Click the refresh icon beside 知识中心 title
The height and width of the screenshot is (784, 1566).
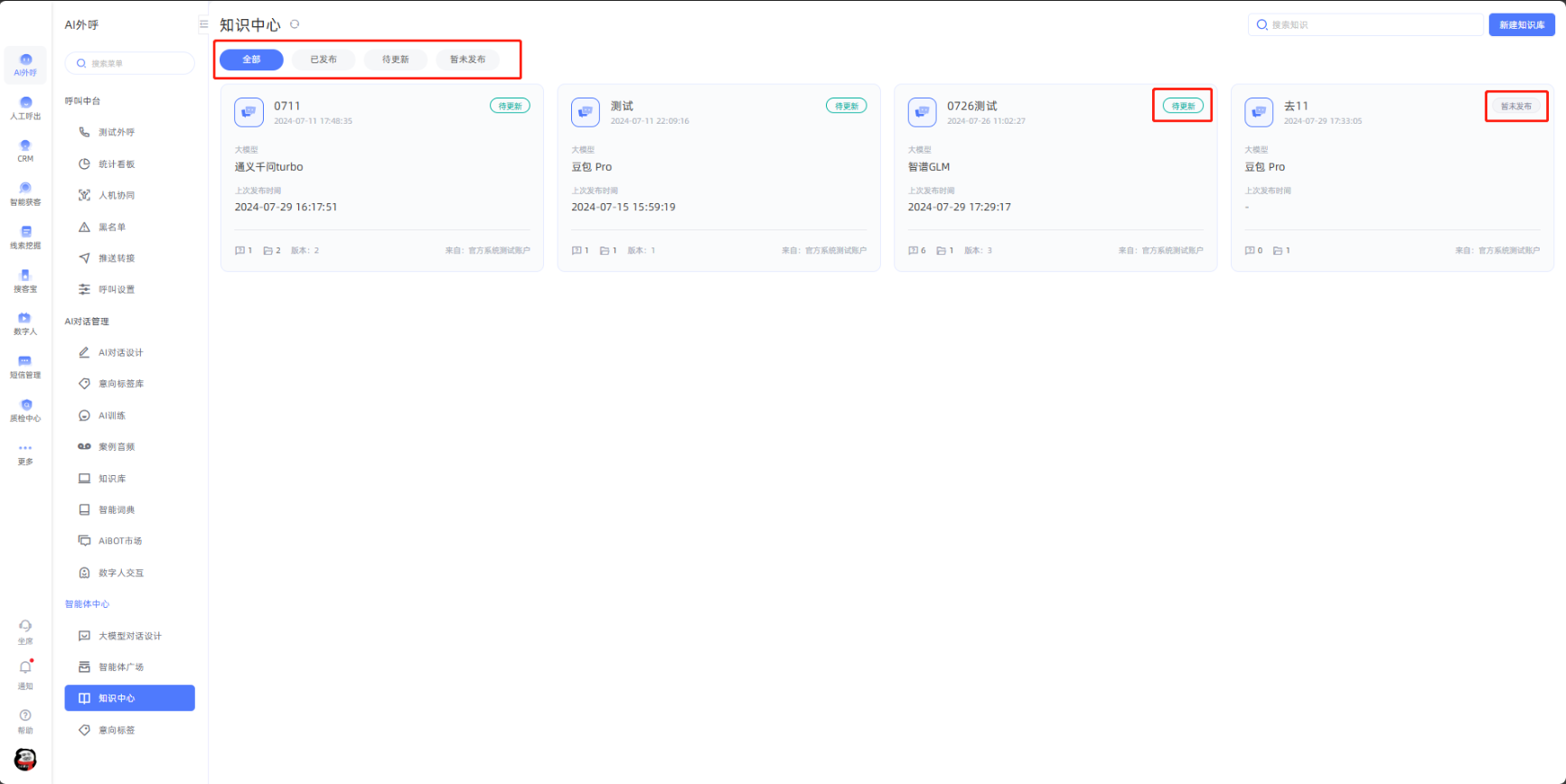295,24
